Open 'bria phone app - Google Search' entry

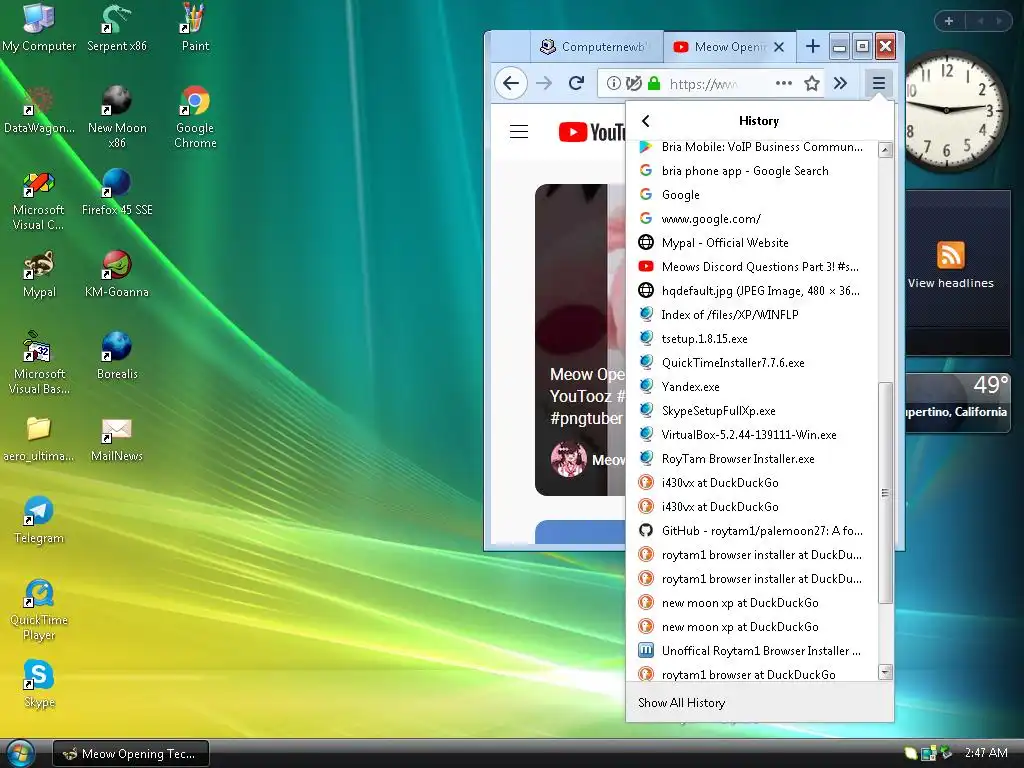point(753,170)
